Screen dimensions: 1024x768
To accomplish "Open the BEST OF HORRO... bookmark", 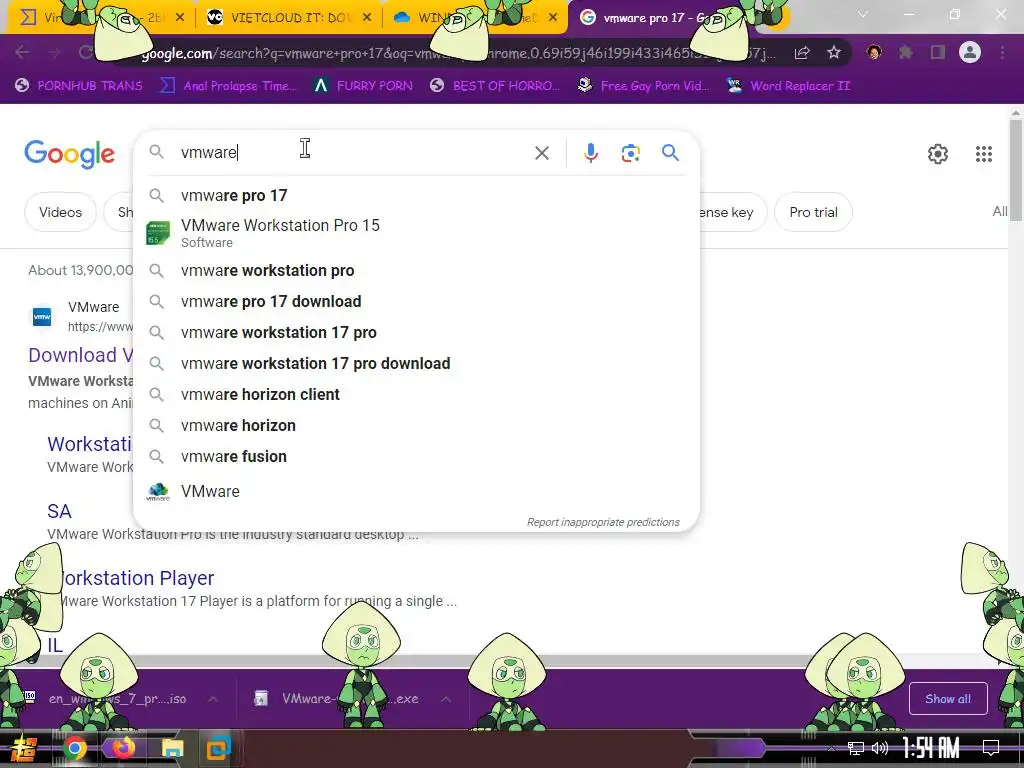I will (495, 86).
